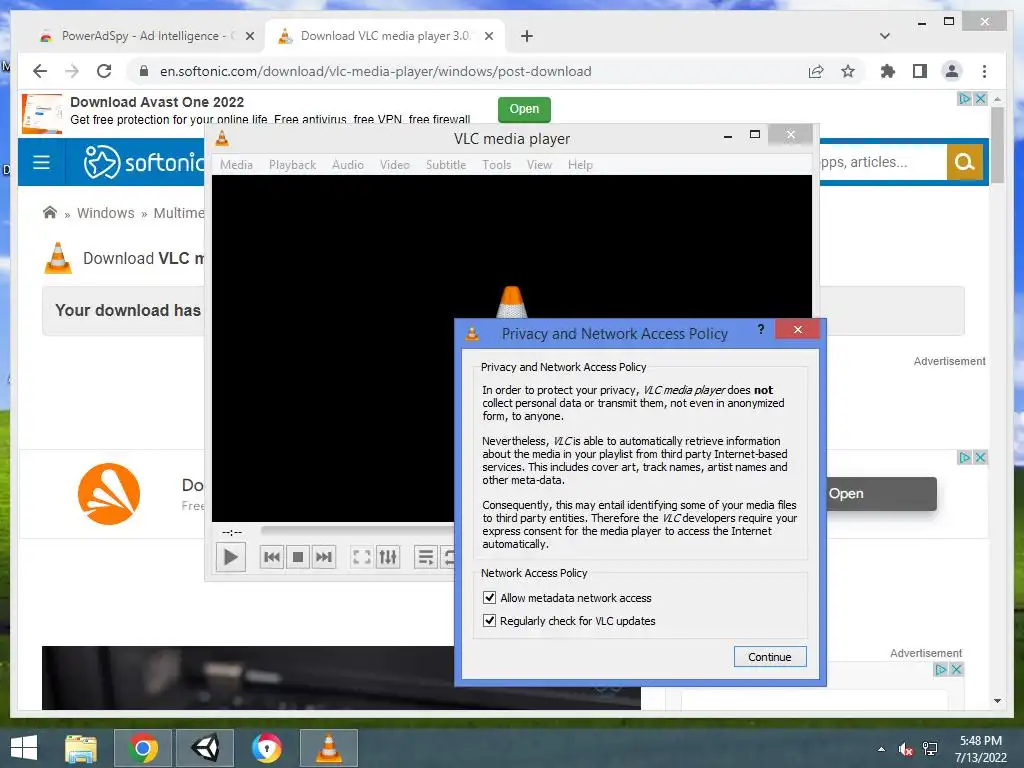1024x768 pixels.
Task: Go back in Chrome
Action: tap(40, 71)
